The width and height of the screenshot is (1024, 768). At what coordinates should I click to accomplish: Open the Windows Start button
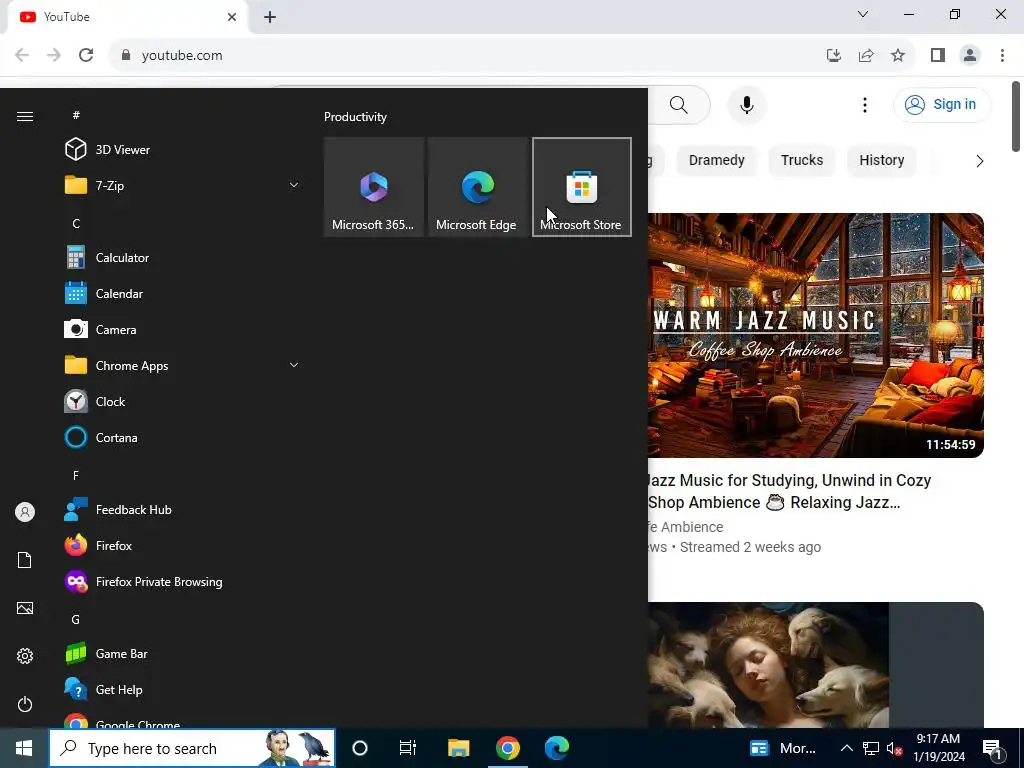pos(24,748)
